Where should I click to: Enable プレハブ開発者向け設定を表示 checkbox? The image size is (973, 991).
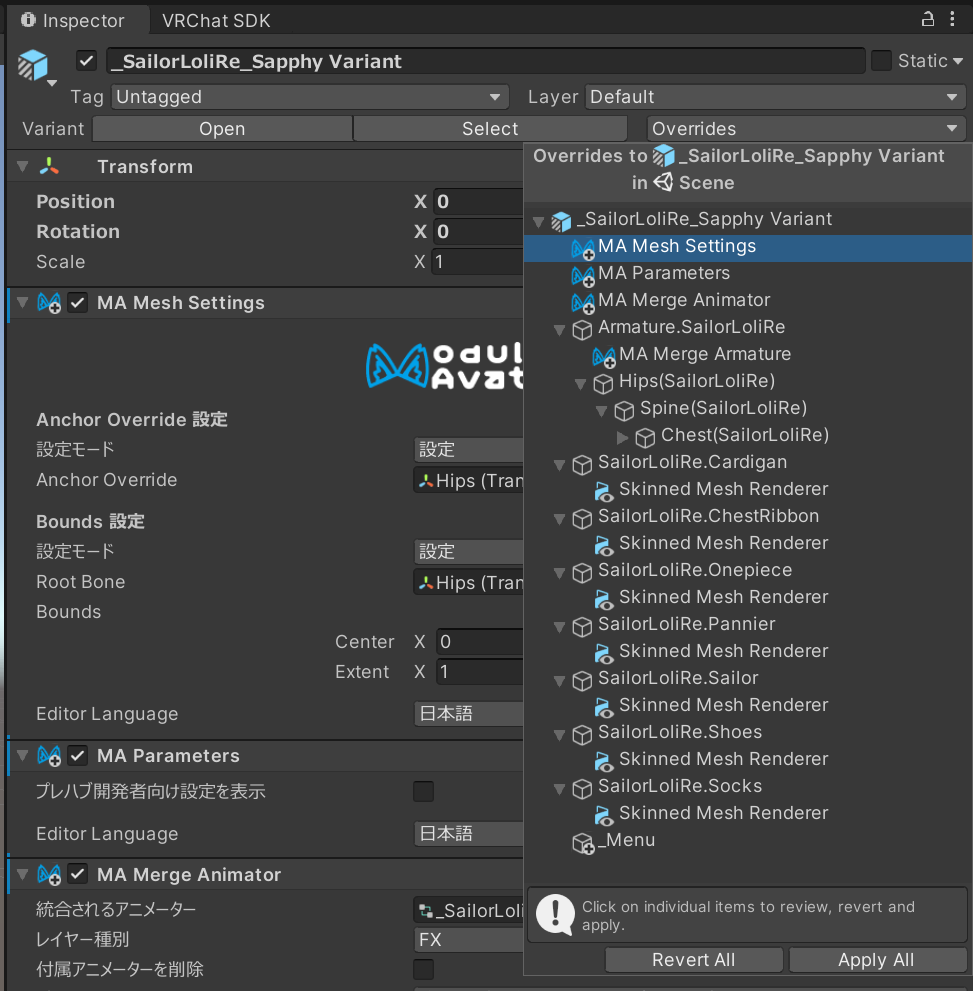423,791
